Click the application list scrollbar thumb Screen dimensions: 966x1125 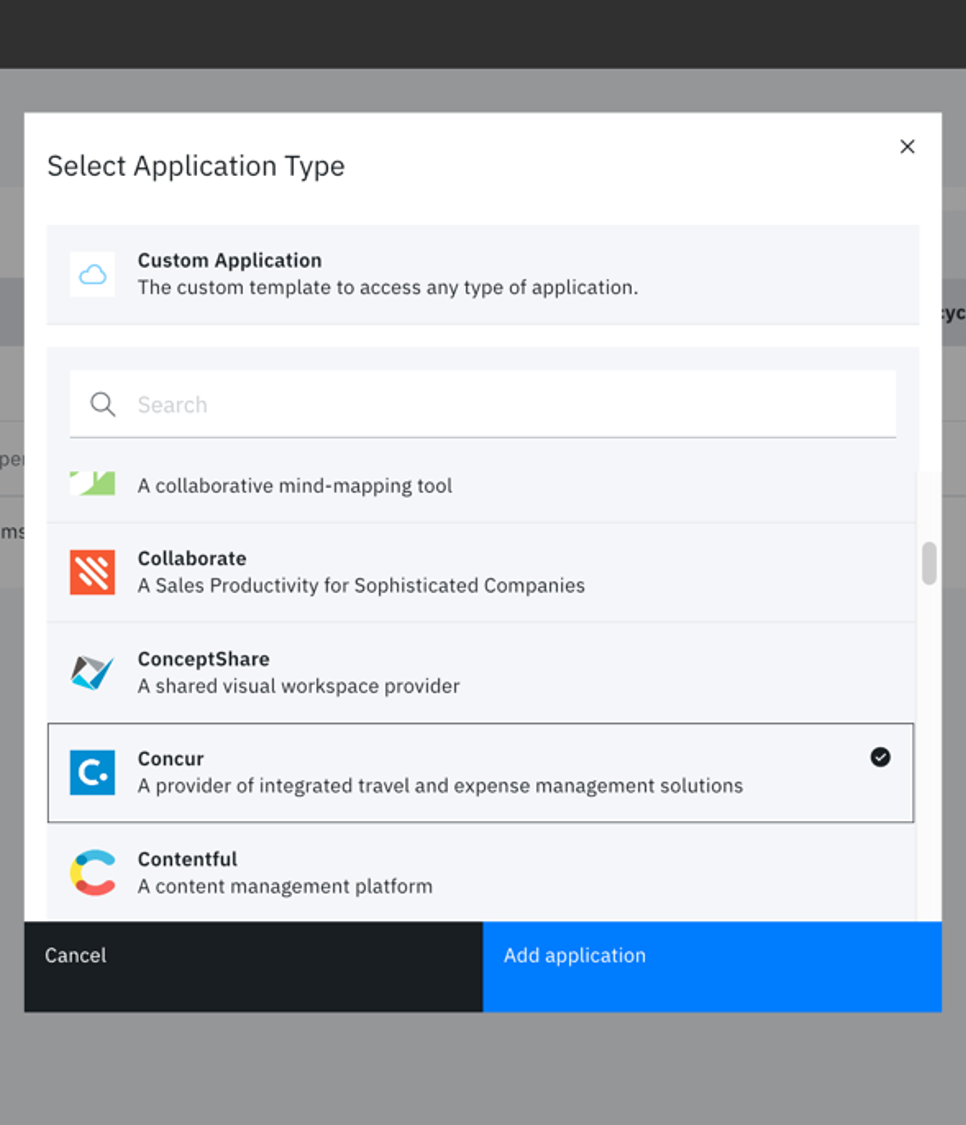point(929,563)
